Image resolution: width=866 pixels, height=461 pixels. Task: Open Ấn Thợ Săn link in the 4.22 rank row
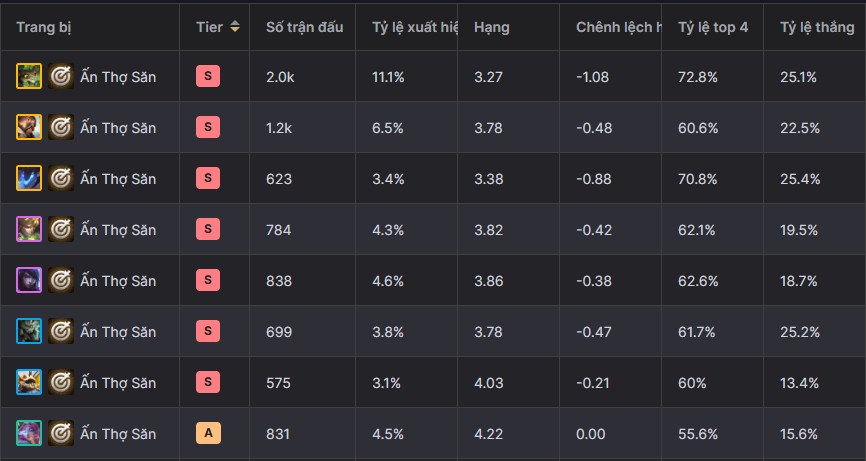[118, 433]
